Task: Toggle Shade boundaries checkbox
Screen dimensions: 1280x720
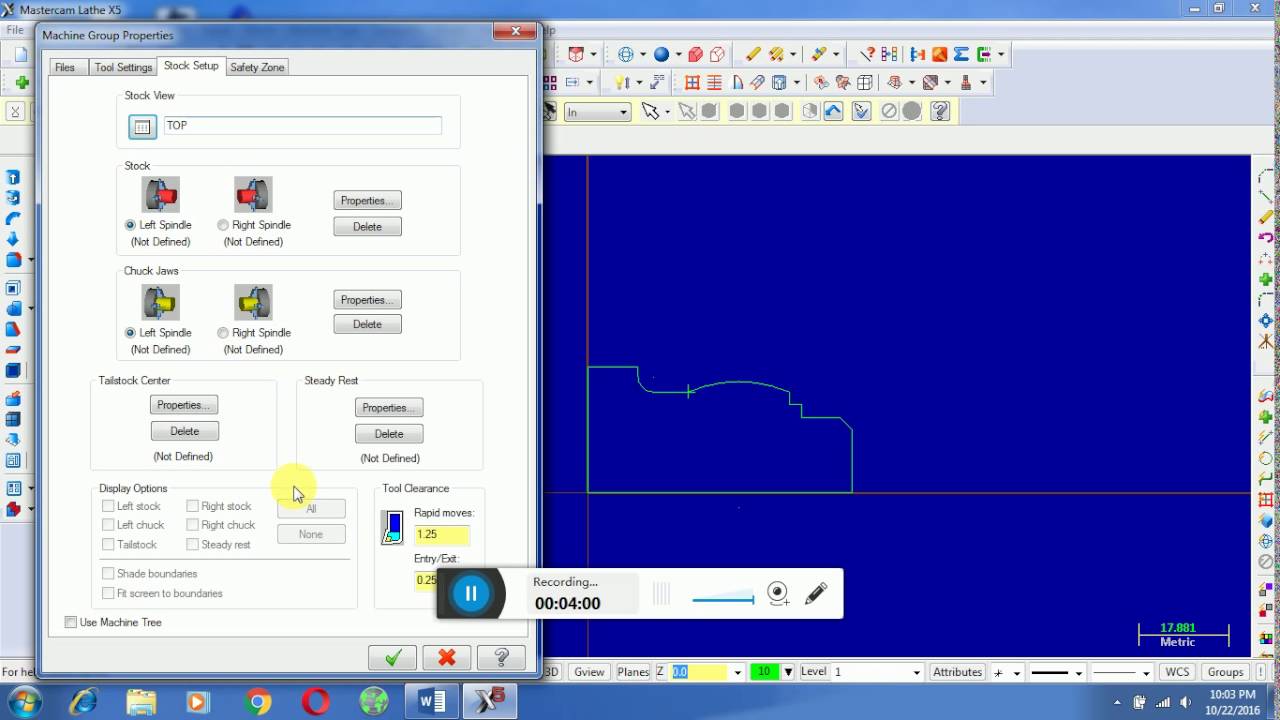Action: click(x=108, y=574)
